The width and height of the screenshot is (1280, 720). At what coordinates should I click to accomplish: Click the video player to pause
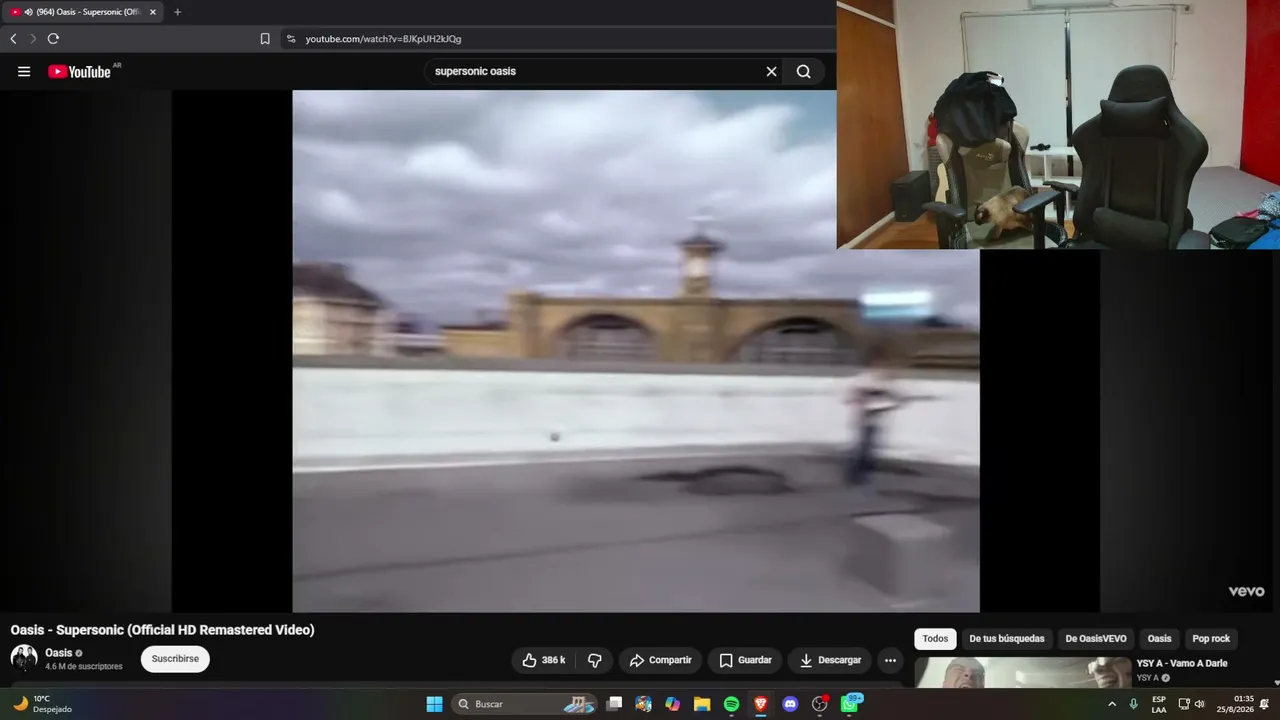click(x=636, y=351)
